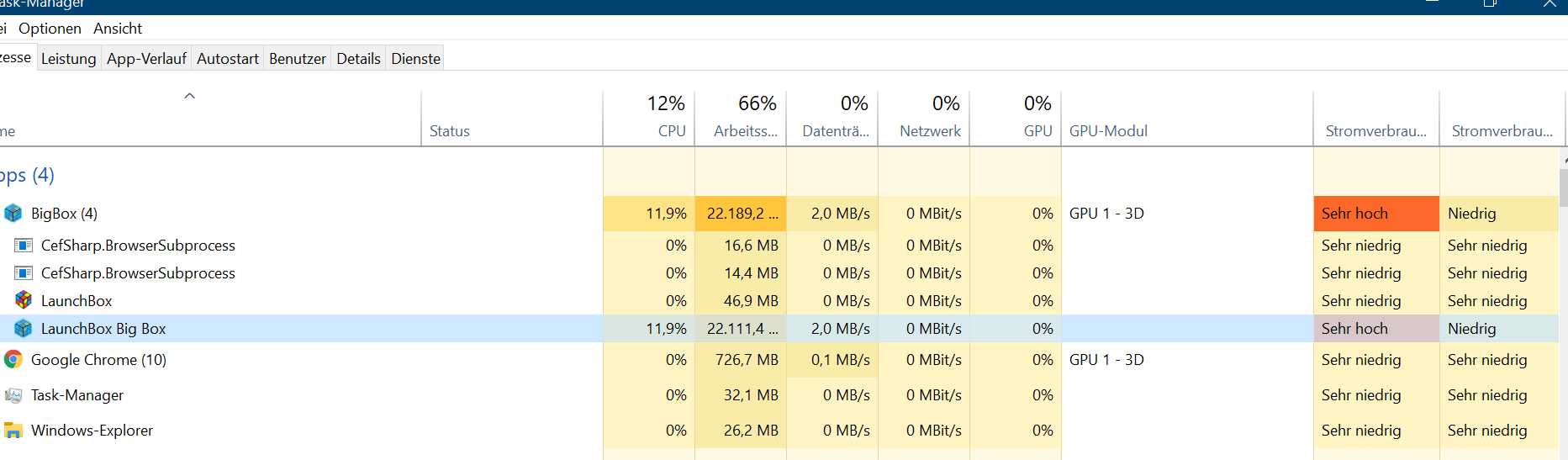Sort by Datenträger column header
The height and width of the screenshot is (460, 1568).
(832, 118)
